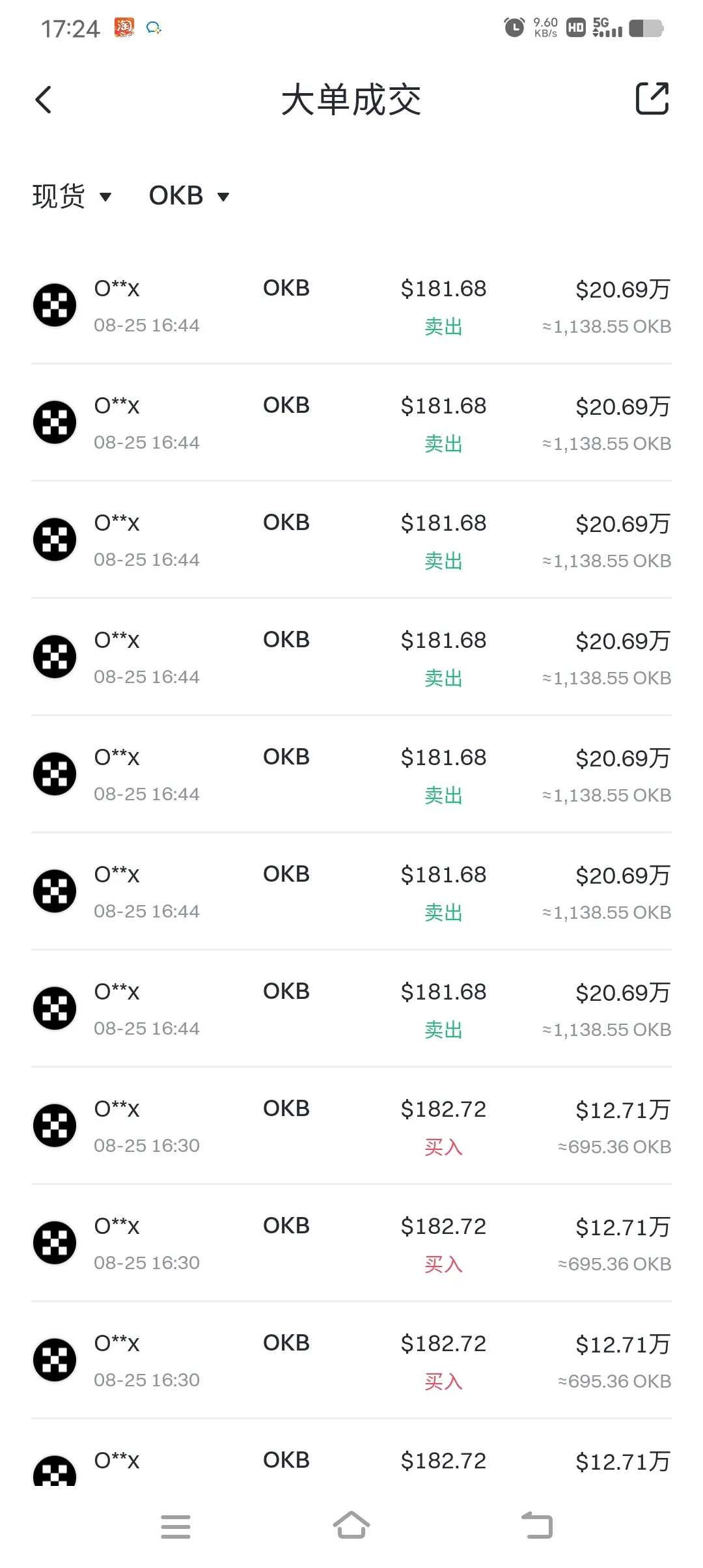This screenshot has width=703, height=1568.
Task: Tap the OKX logo of first $182.72 trade
Action: coord(55,1125)
